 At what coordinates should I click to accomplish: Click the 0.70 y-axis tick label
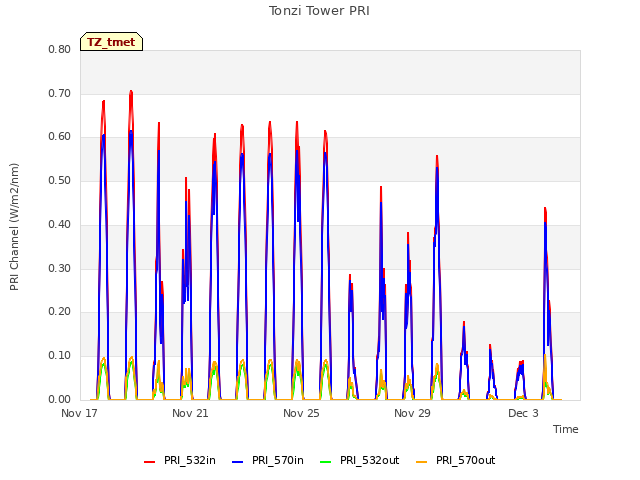[x=60, y=93]
